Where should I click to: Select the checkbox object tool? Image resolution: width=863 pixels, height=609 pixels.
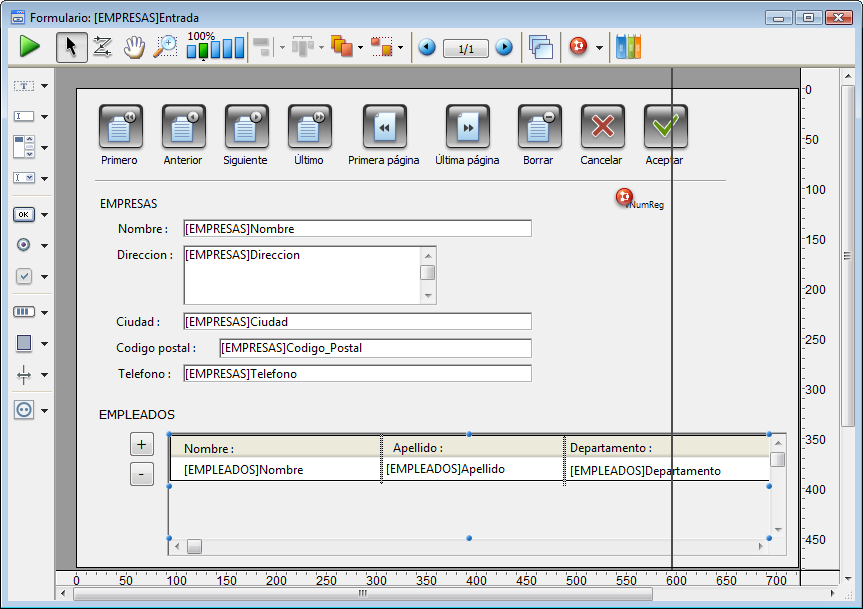pos(24,276)
